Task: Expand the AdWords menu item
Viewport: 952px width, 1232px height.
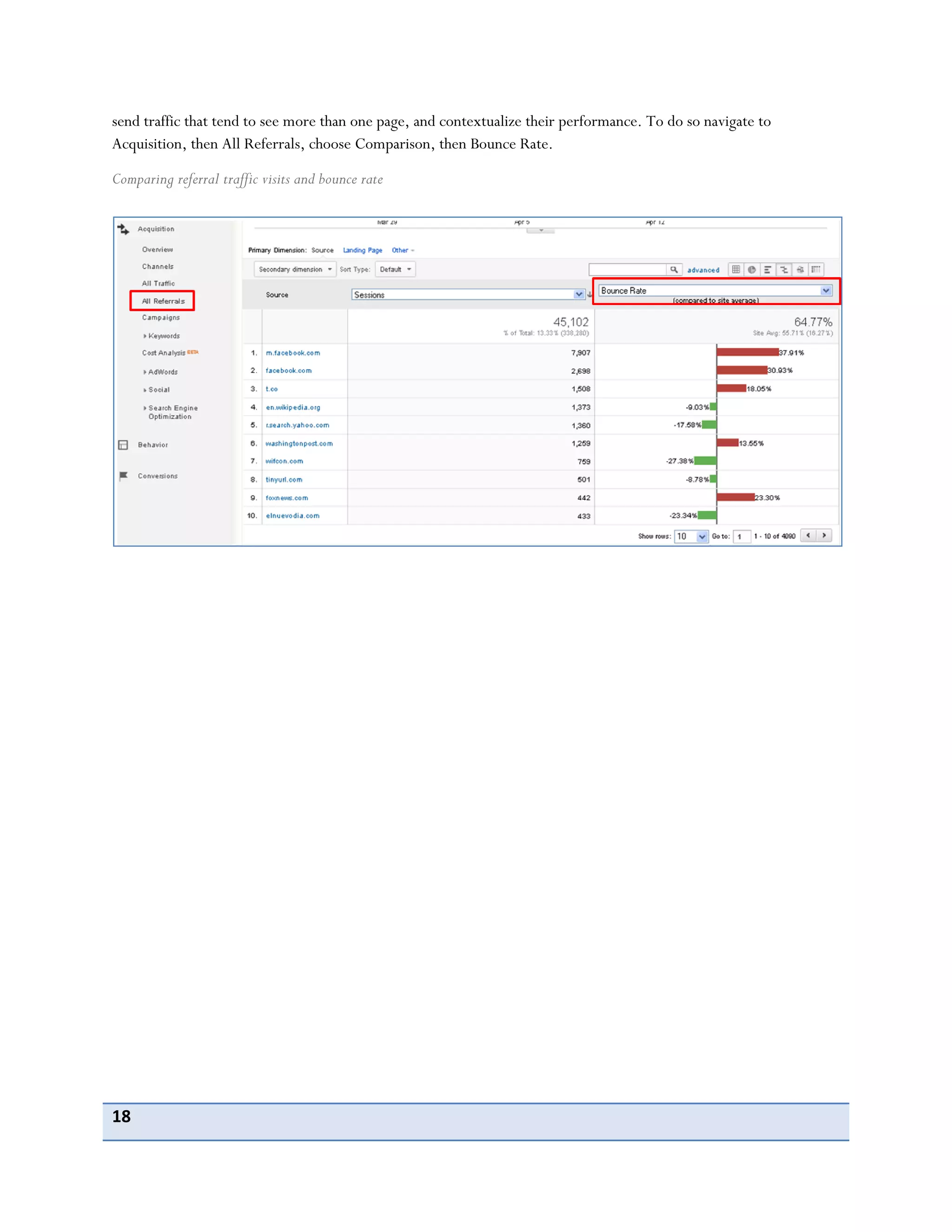Action: (161, 372)
